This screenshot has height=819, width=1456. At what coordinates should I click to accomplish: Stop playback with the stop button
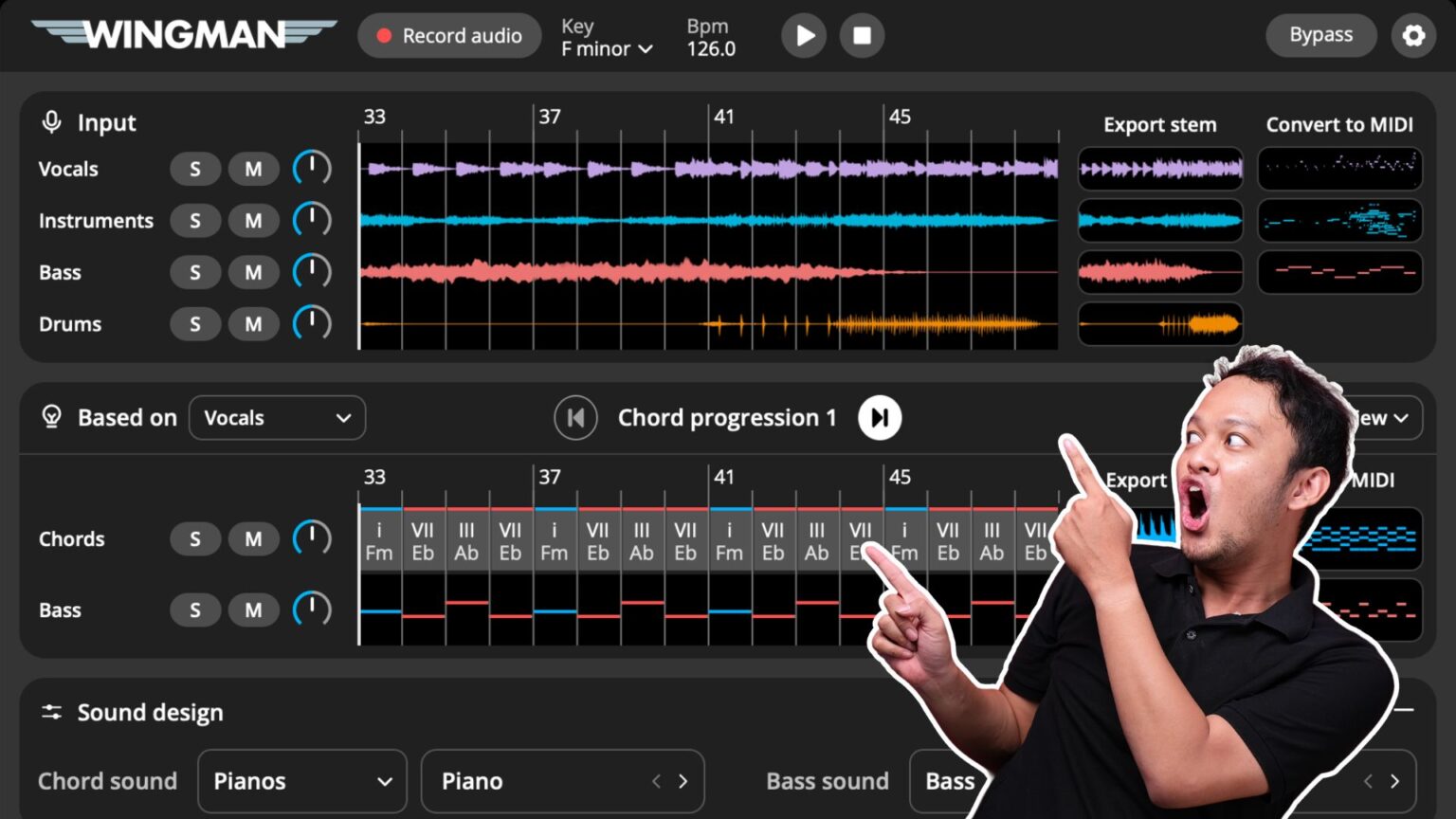coord(862,36)
